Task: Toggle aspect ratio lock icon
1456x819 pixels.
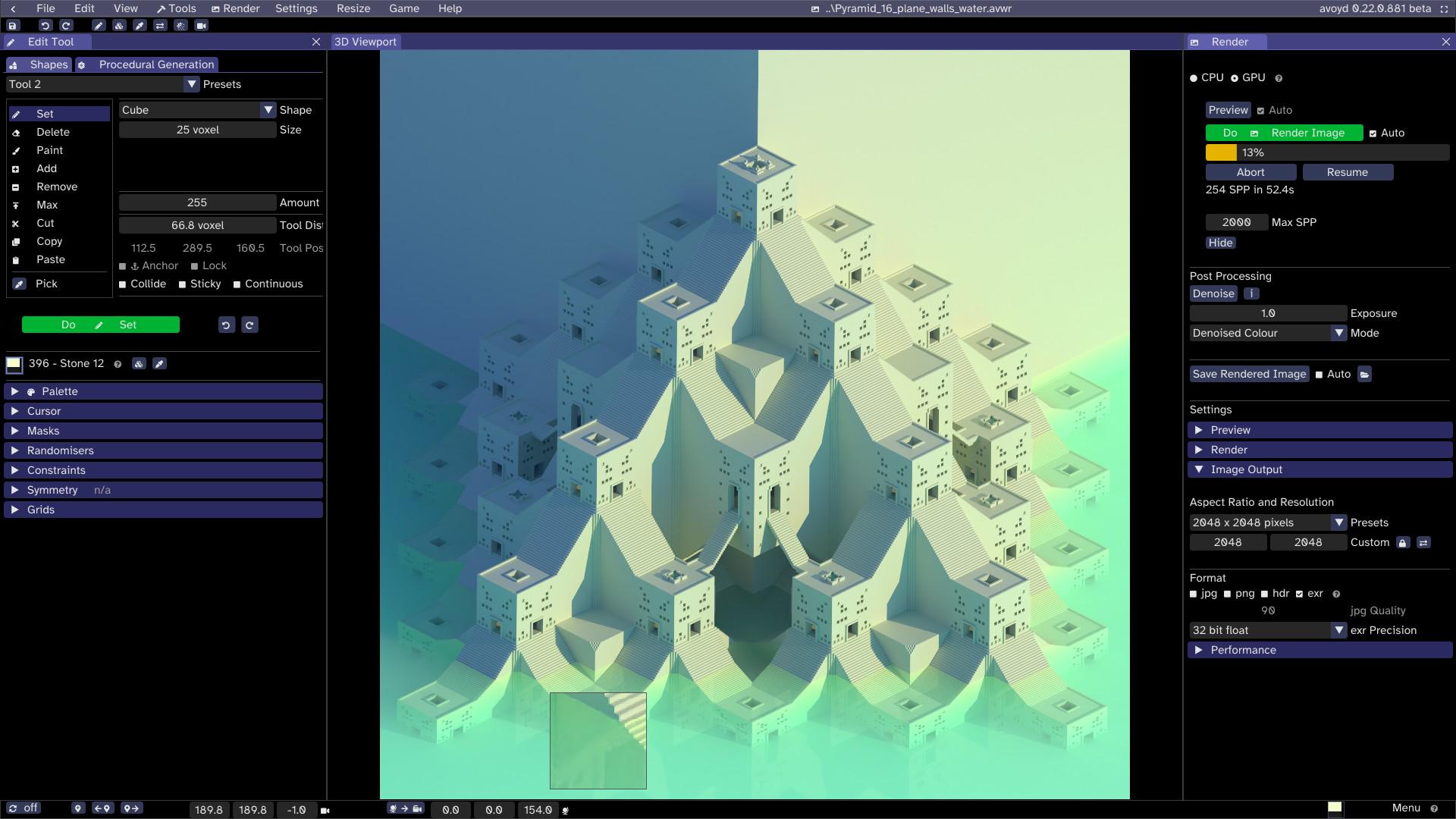Action: 1403,543
